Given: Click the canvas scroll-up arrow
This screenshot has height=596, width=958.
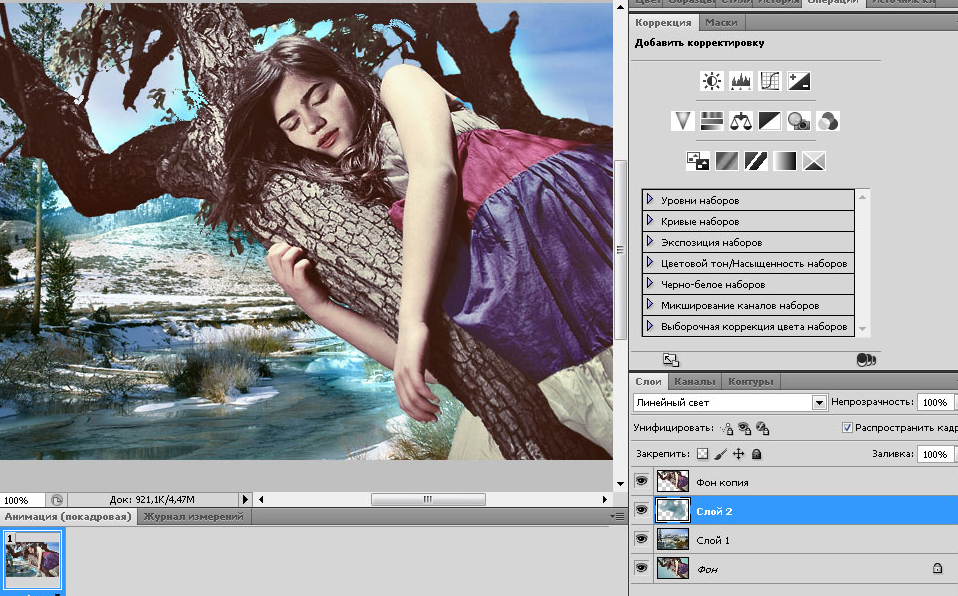Looking at the screenshot, I should [620, 7].
